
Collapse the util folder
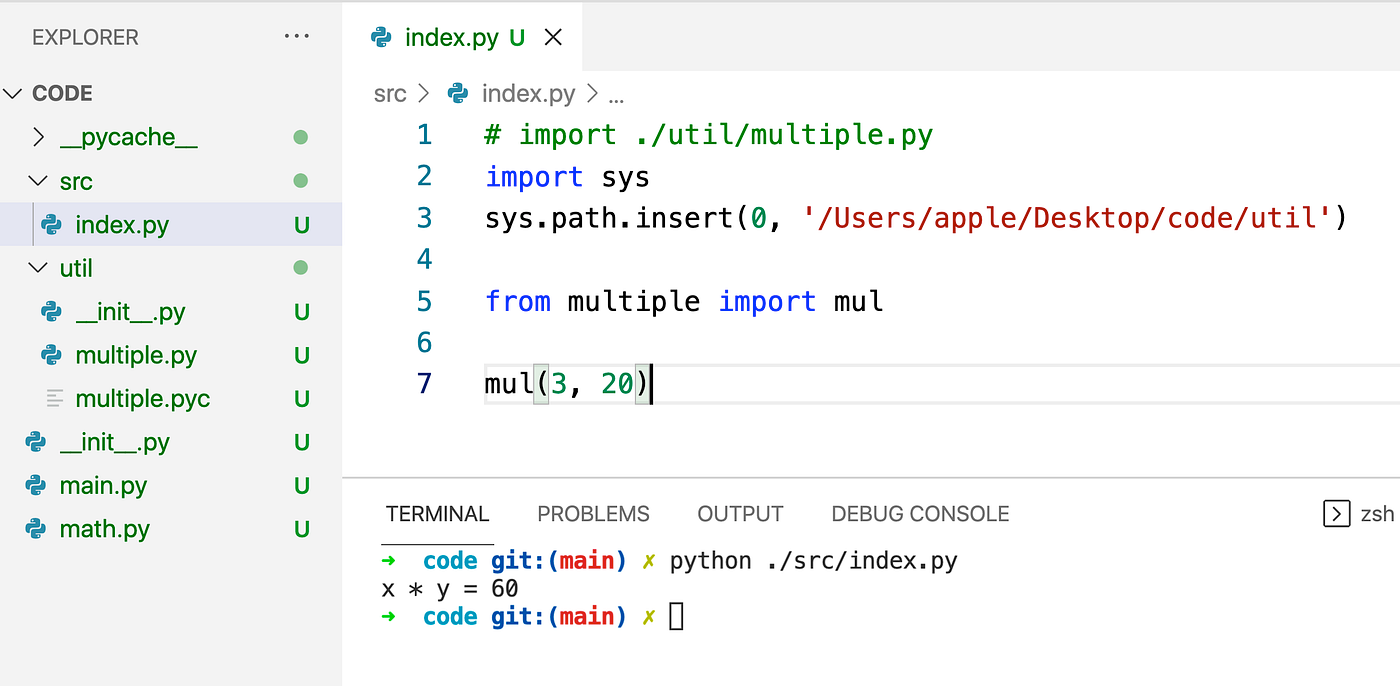tap(37, 268)
